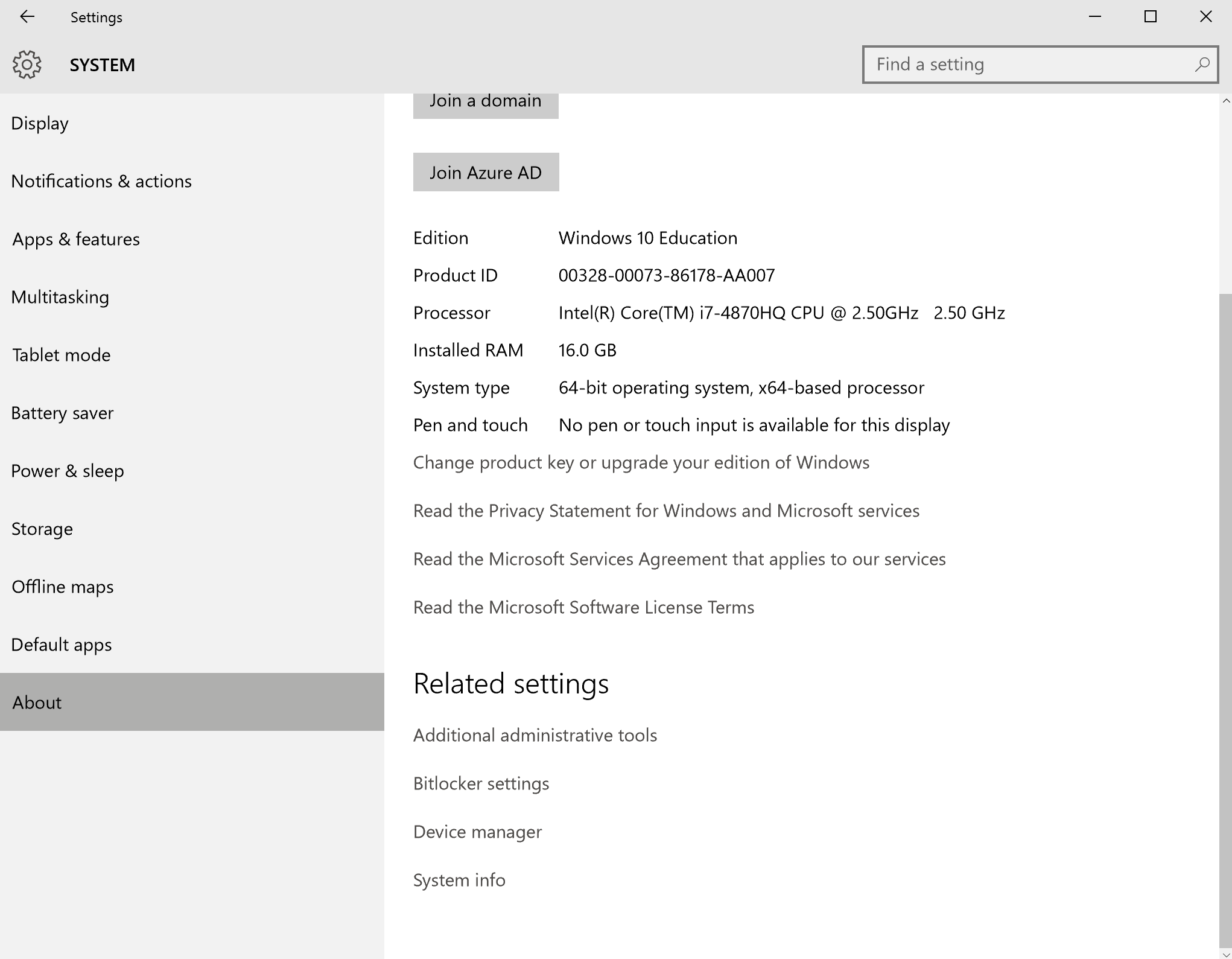Open the Battery saver settings

click(62, 413)
